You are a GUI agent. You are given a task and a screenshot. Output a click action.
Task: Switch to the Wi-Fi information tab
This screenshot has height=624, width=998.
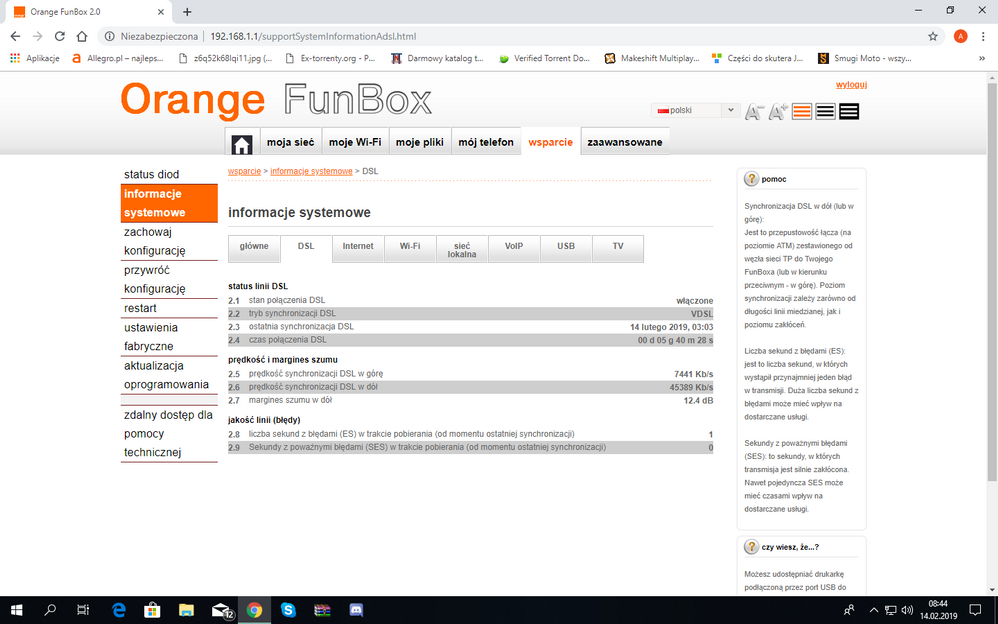point(410,246)
